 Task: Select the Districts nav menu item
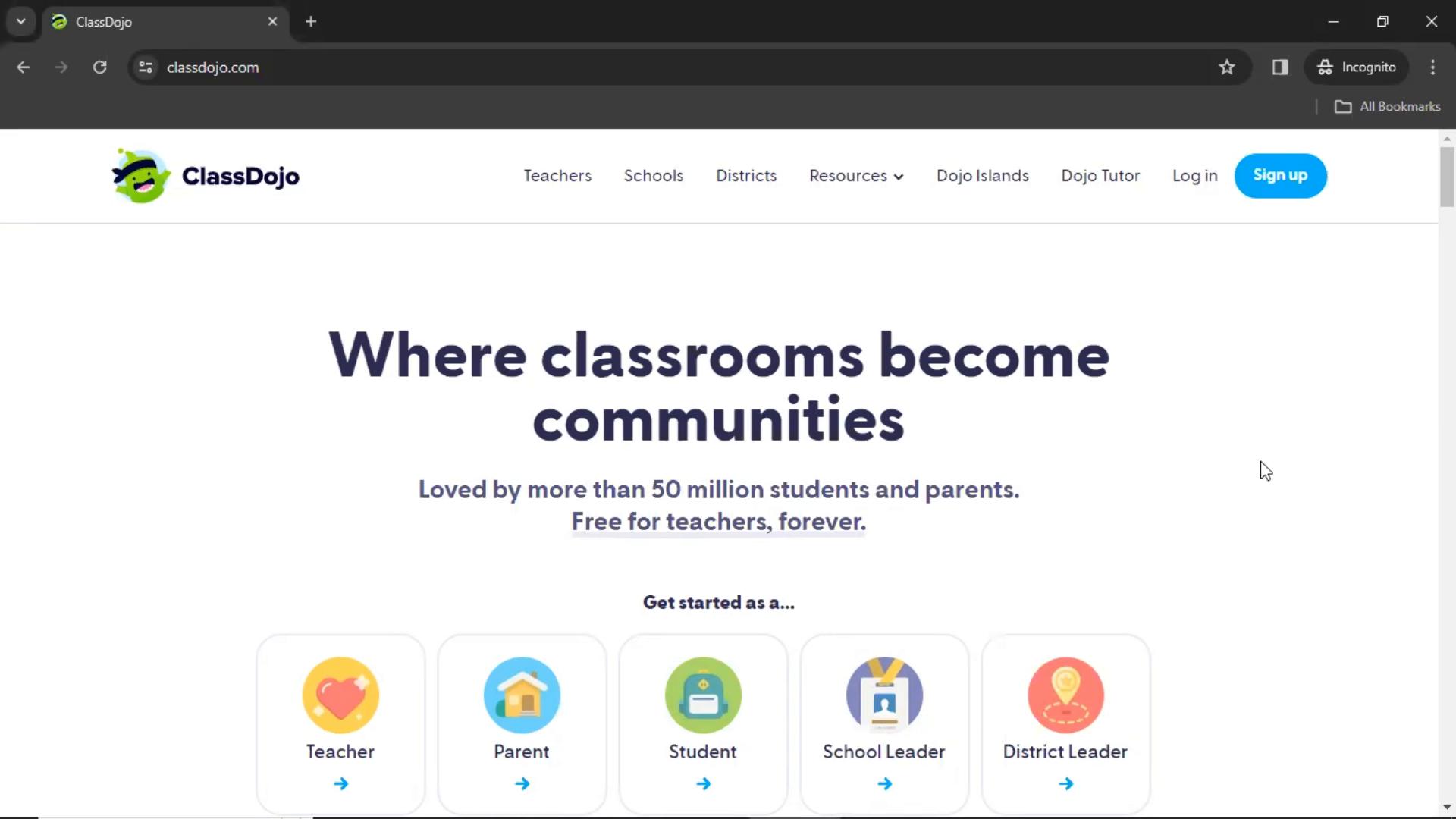coord(746,175)
